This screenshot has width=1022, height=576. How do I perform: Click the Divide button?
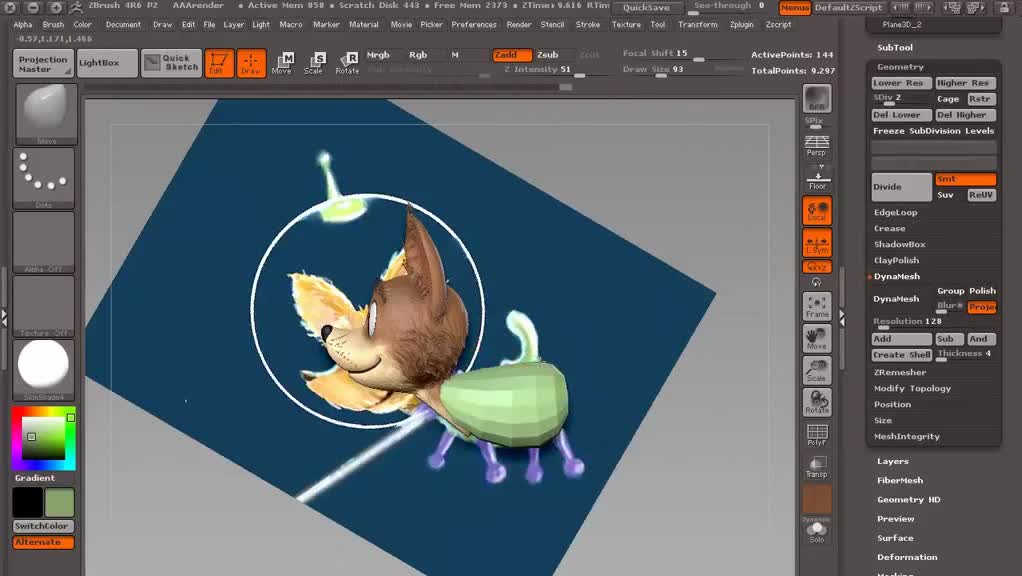click(x=902, y=187)
